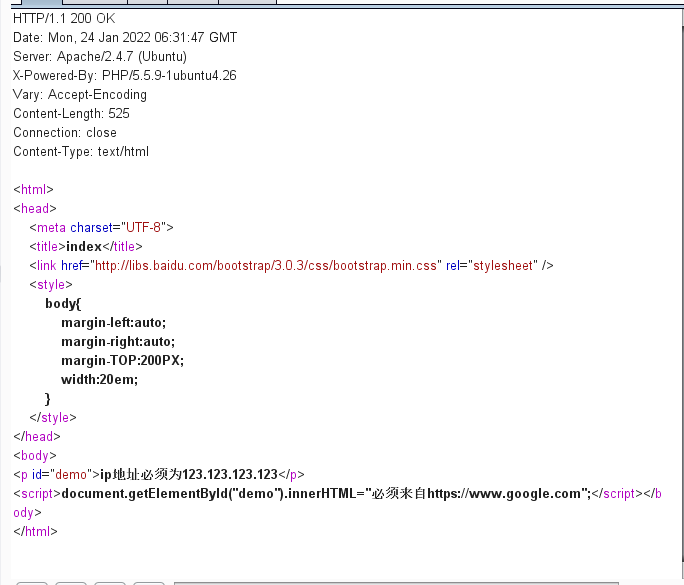Screen dimensions: 684x585
Task: Click the width:20em; line
Action: 99,380
